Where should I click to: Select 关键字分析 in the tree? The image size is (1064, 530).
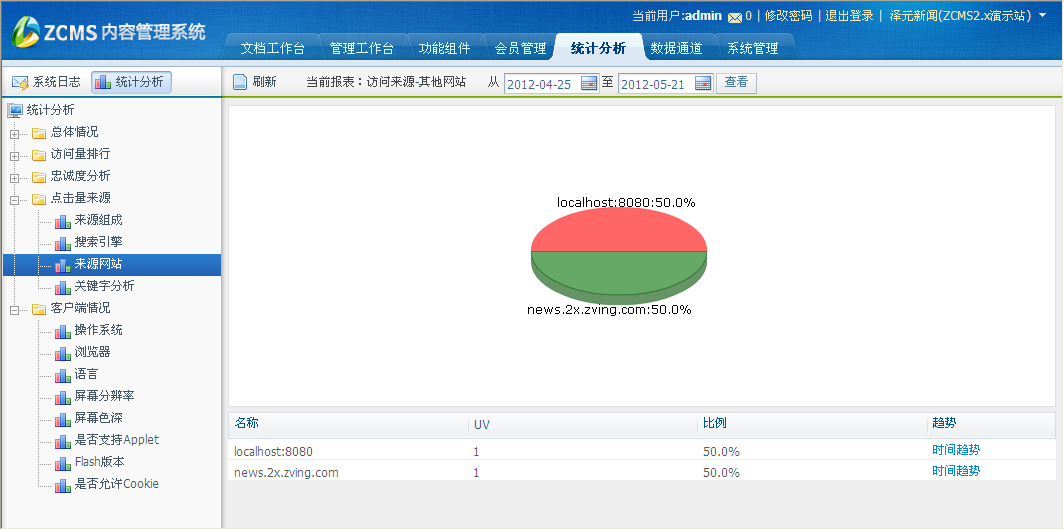(104, 286)
